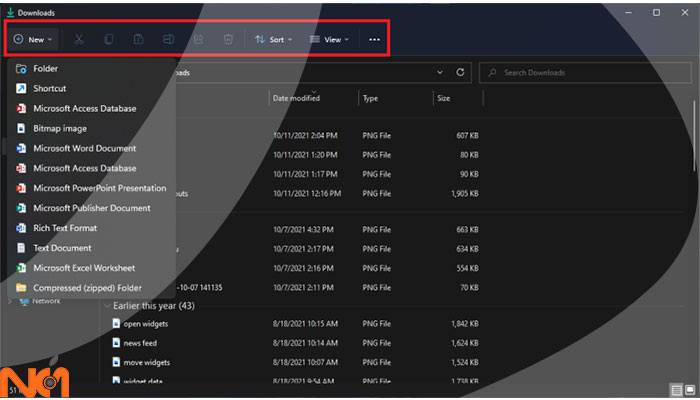Image resolution: width=700 pixels, height=400 pixels.
Task: Select Bitmap image in New menu
Action: click(x=91, y=128)
